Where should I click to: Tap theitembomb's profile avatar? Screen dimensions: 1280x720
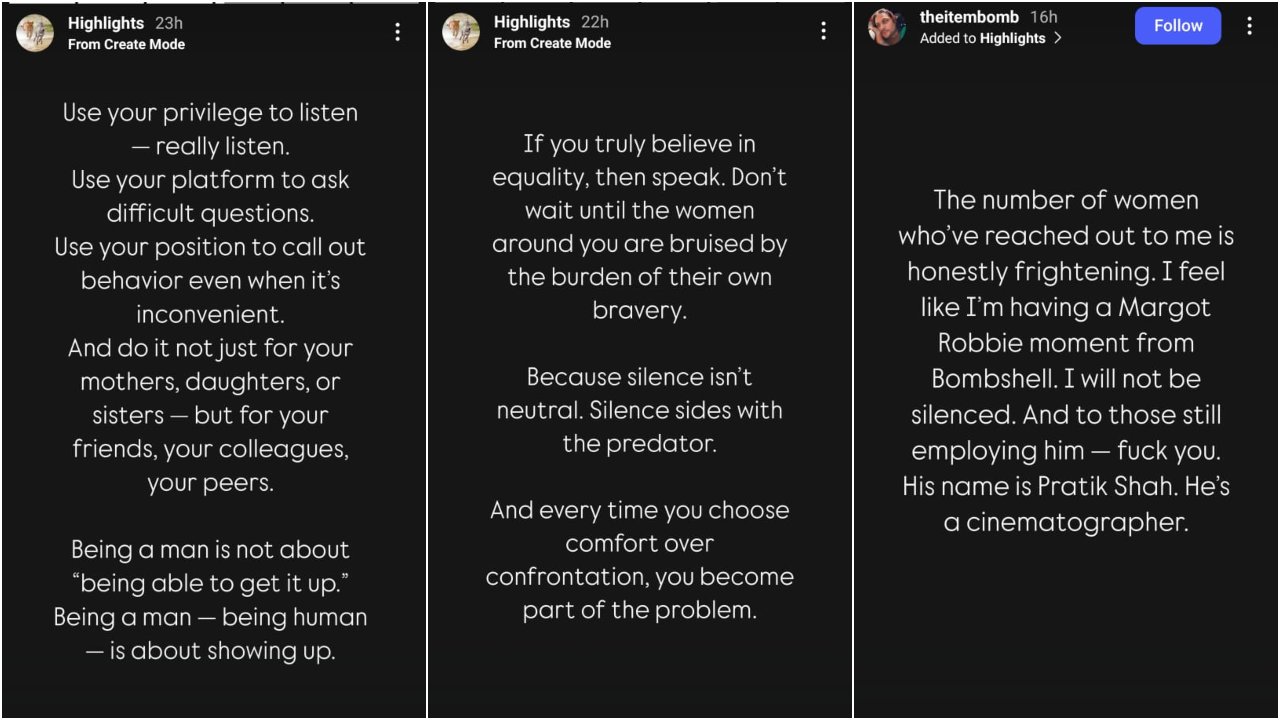(x=886, y=27)
